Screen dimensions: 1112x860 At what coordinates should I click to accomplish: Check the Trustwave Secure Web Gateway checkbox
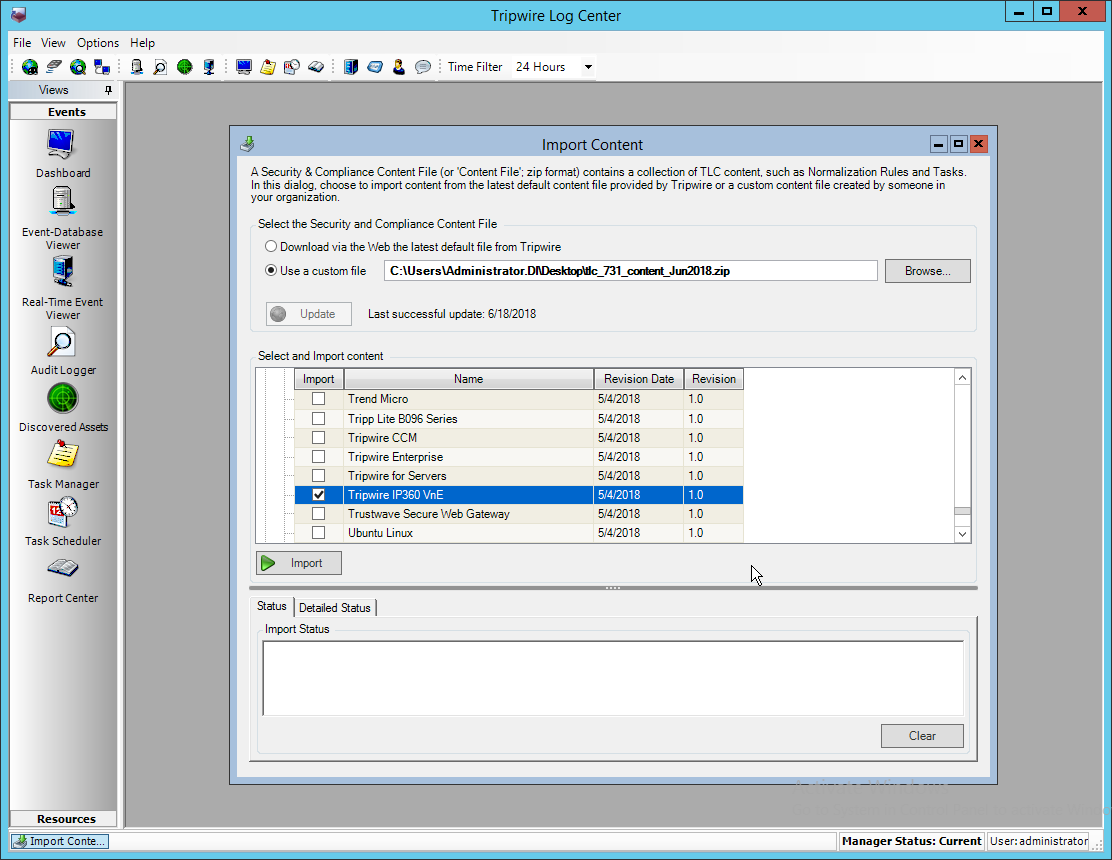pos(318,513)
